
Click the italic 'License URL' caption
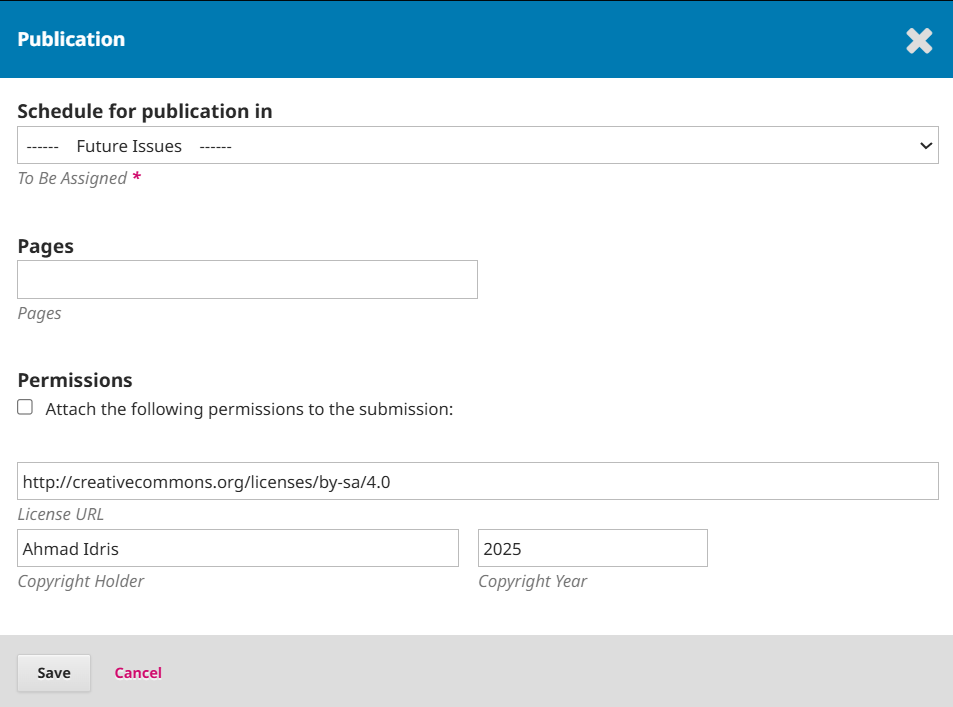tap(61, 514)
